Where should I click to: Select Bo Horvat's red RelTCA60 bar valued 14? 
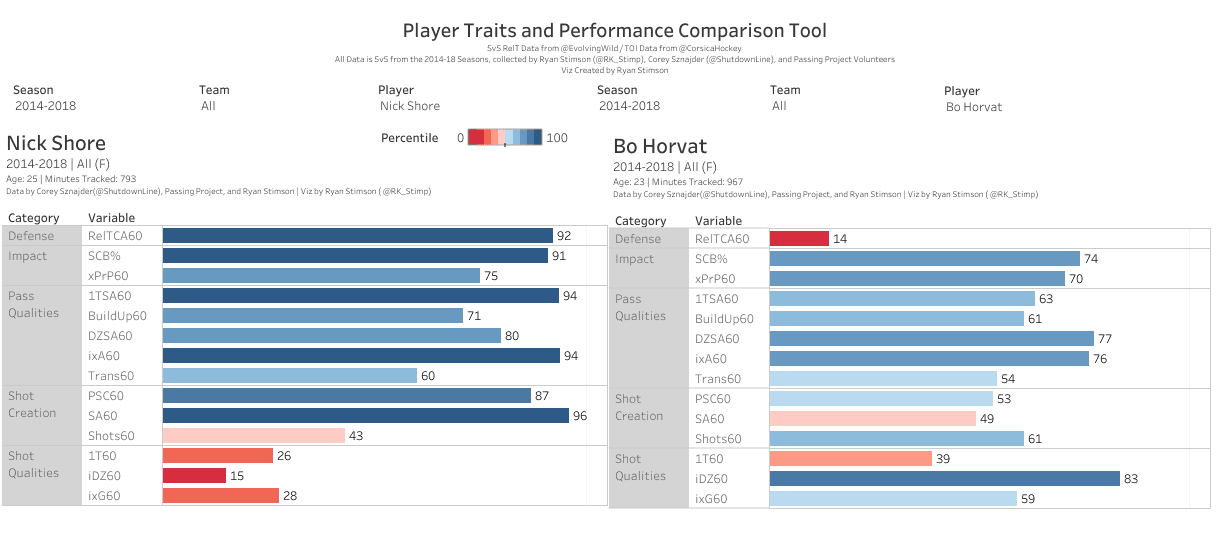799,239
